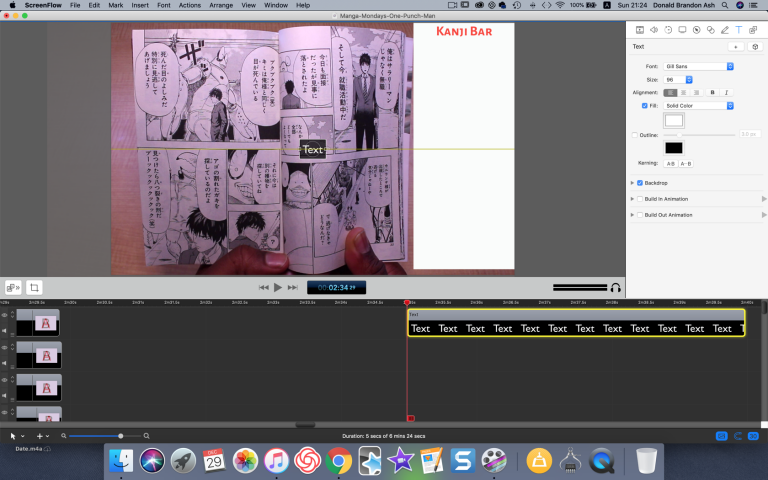Screen dimensions: 768x480
Task: Open the white fill color swatch
Action: click(674, 120)
